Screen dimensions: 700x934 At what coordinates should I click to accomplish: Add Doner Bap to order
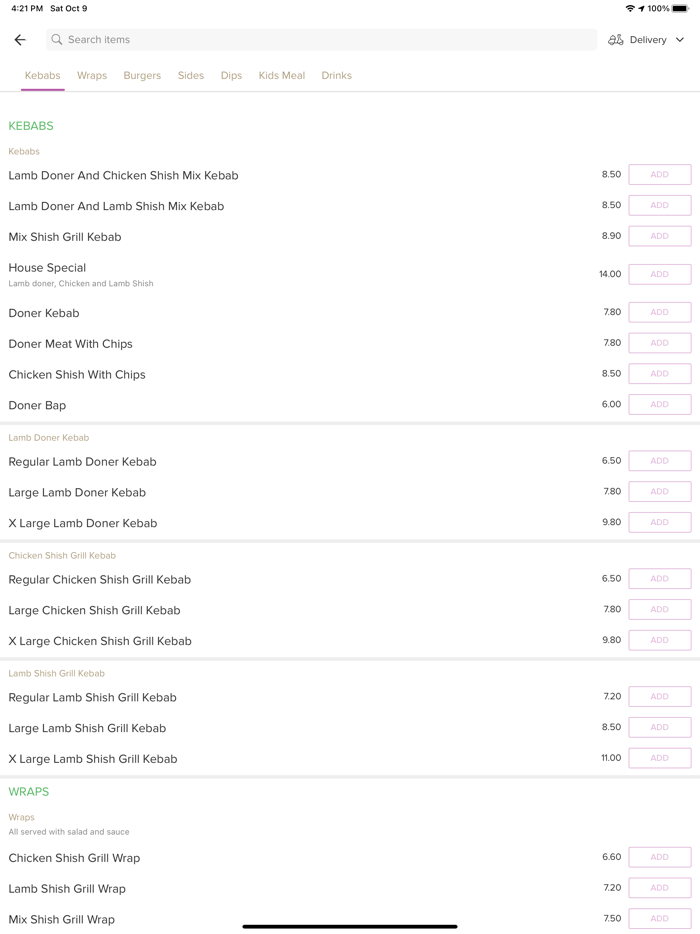click(x=659, y=405)
